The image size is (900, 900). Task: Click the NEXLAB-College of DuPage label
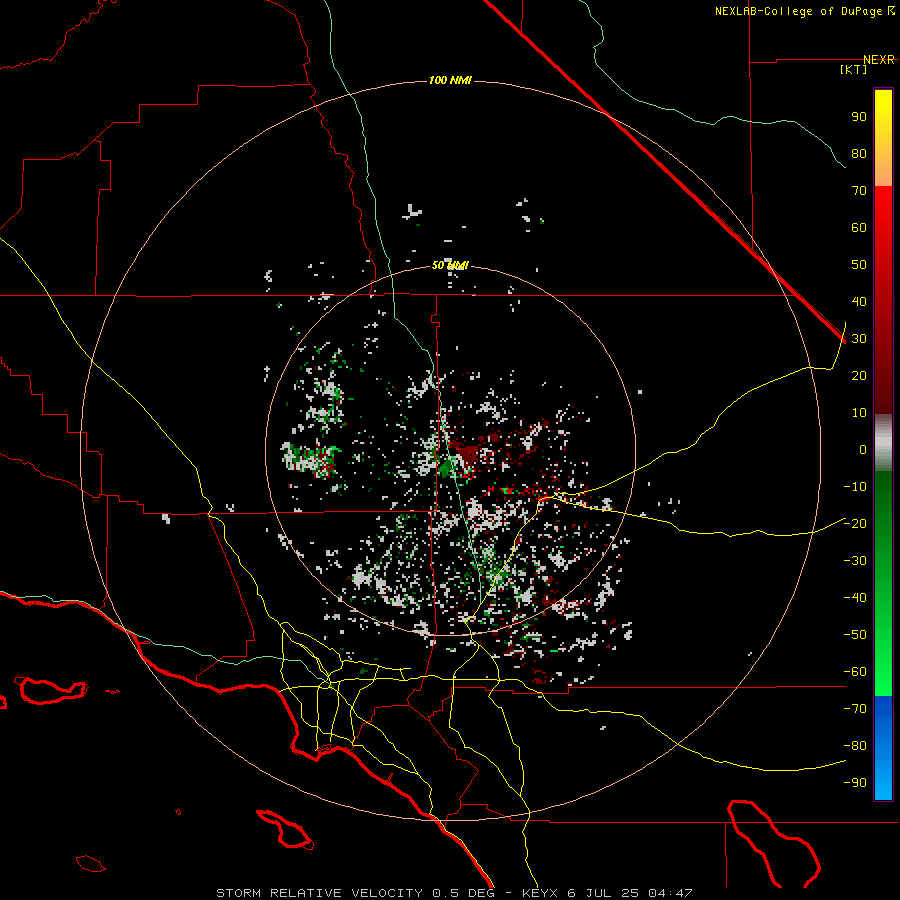[798, 11]
